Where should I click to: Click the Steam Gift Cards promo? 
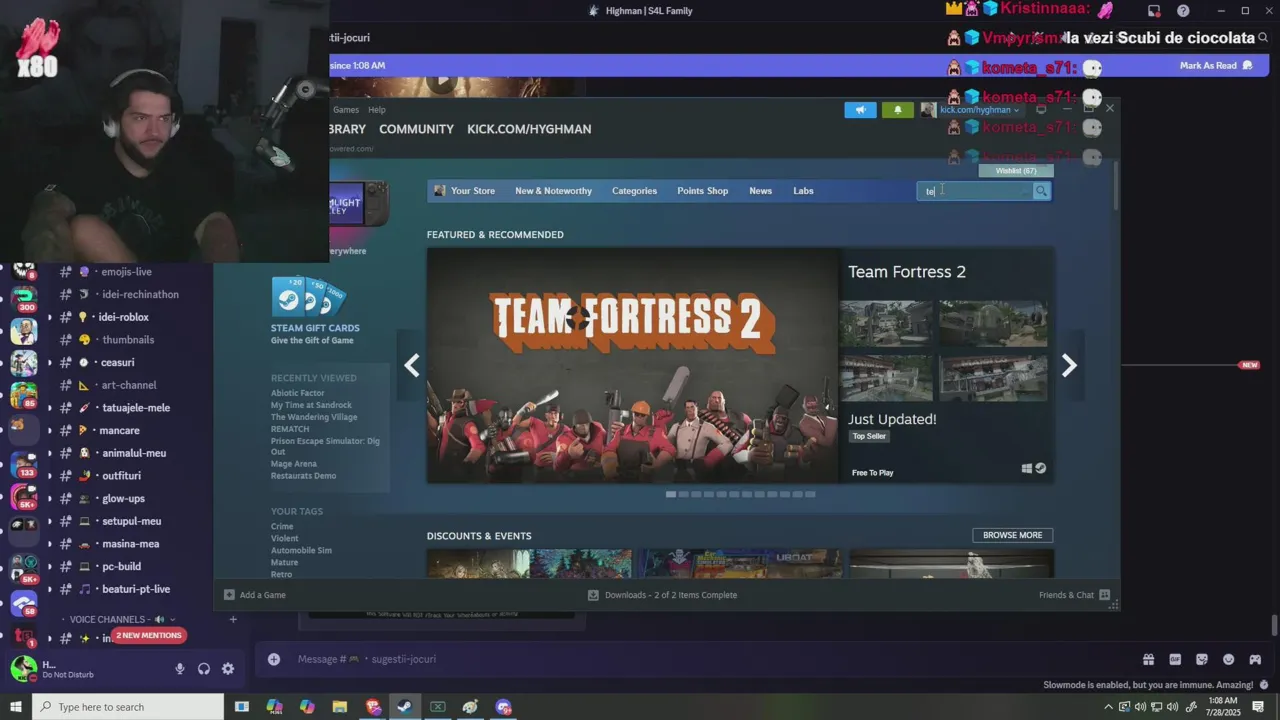click(x=315, y=311)
